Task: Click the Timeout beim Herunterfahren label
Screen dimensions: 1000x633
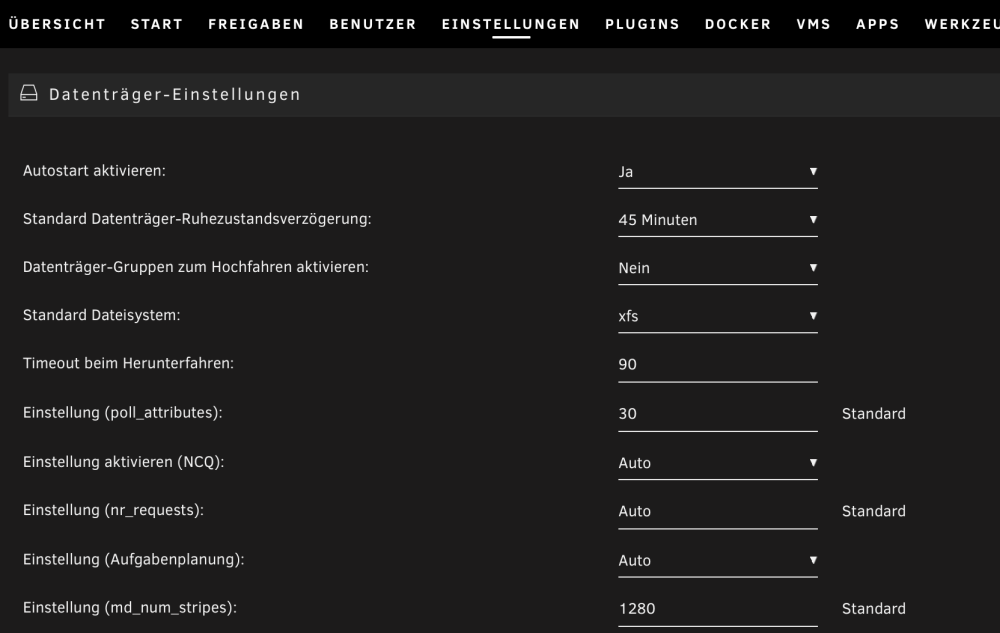Action: [128, 363]
